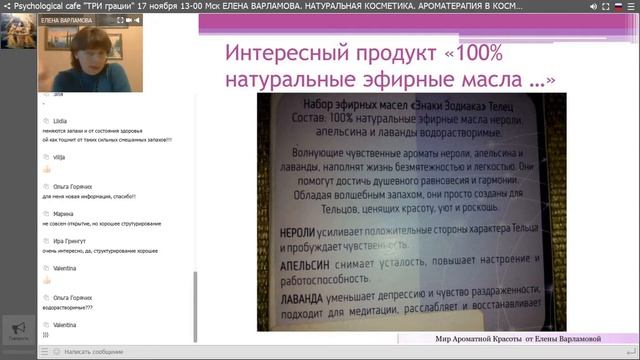Click the thumbs-up emoji under Vilija
The height and width of the screenshot is (360, 640).
(x=47, y=169)
